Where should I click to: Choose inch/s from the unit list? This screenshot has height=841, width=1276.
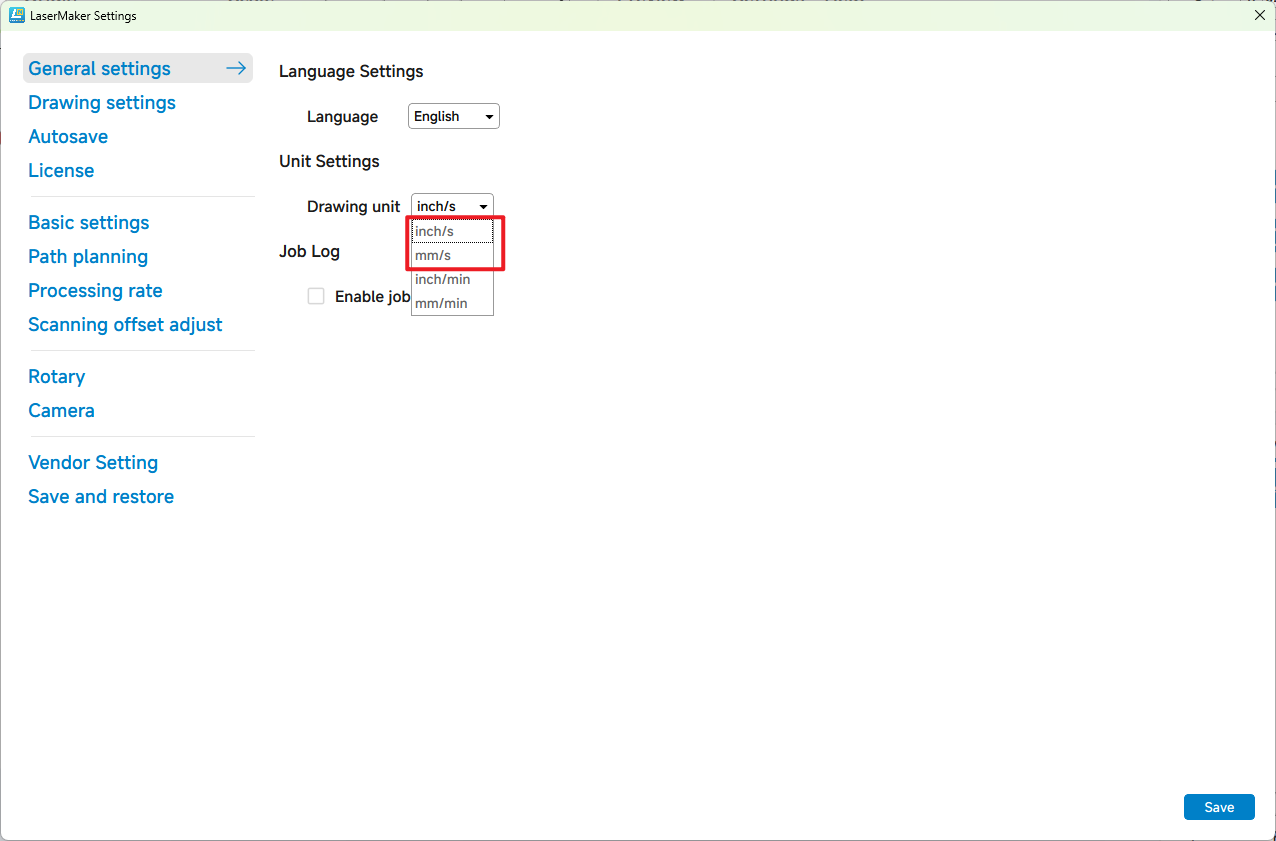[x=452, y=231]
